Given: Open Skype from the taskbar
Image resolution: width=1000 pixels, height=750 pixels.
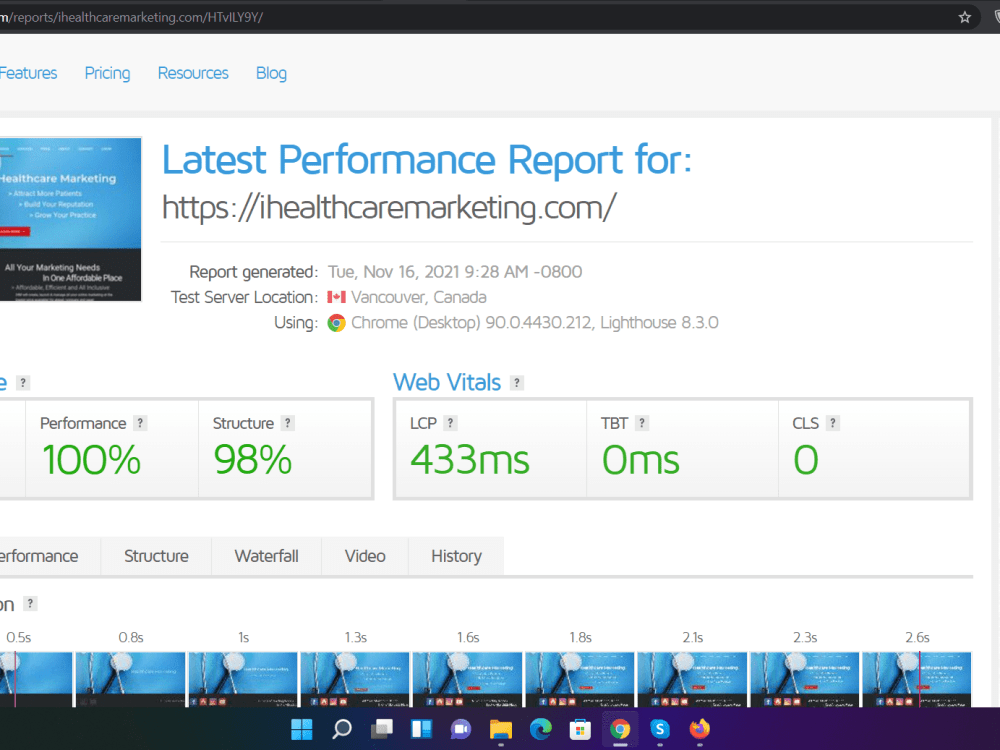Looking at the screenshot, I should click(660, 728).
